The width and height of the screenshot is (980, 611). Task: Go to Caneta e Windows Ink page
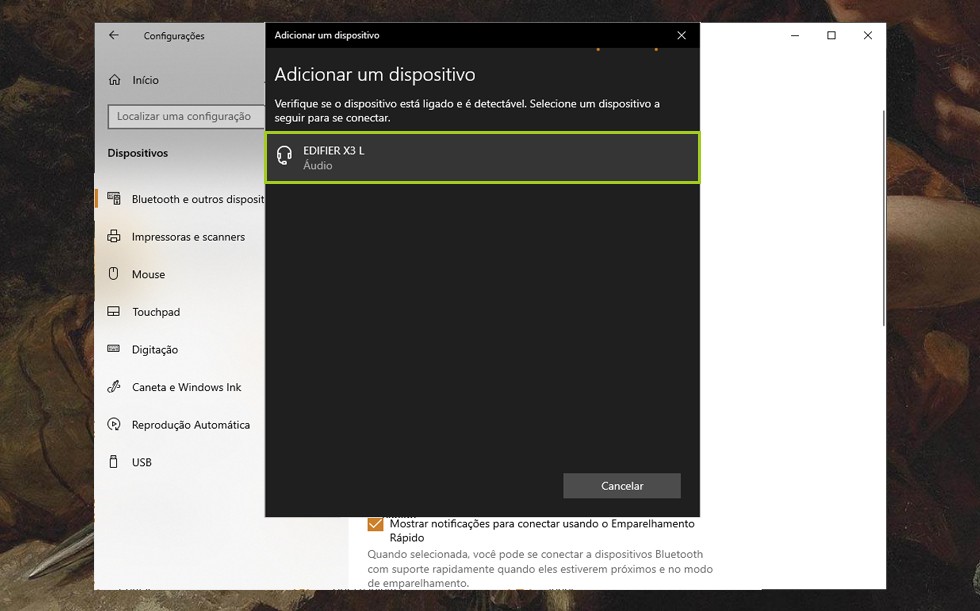[186, 387]
